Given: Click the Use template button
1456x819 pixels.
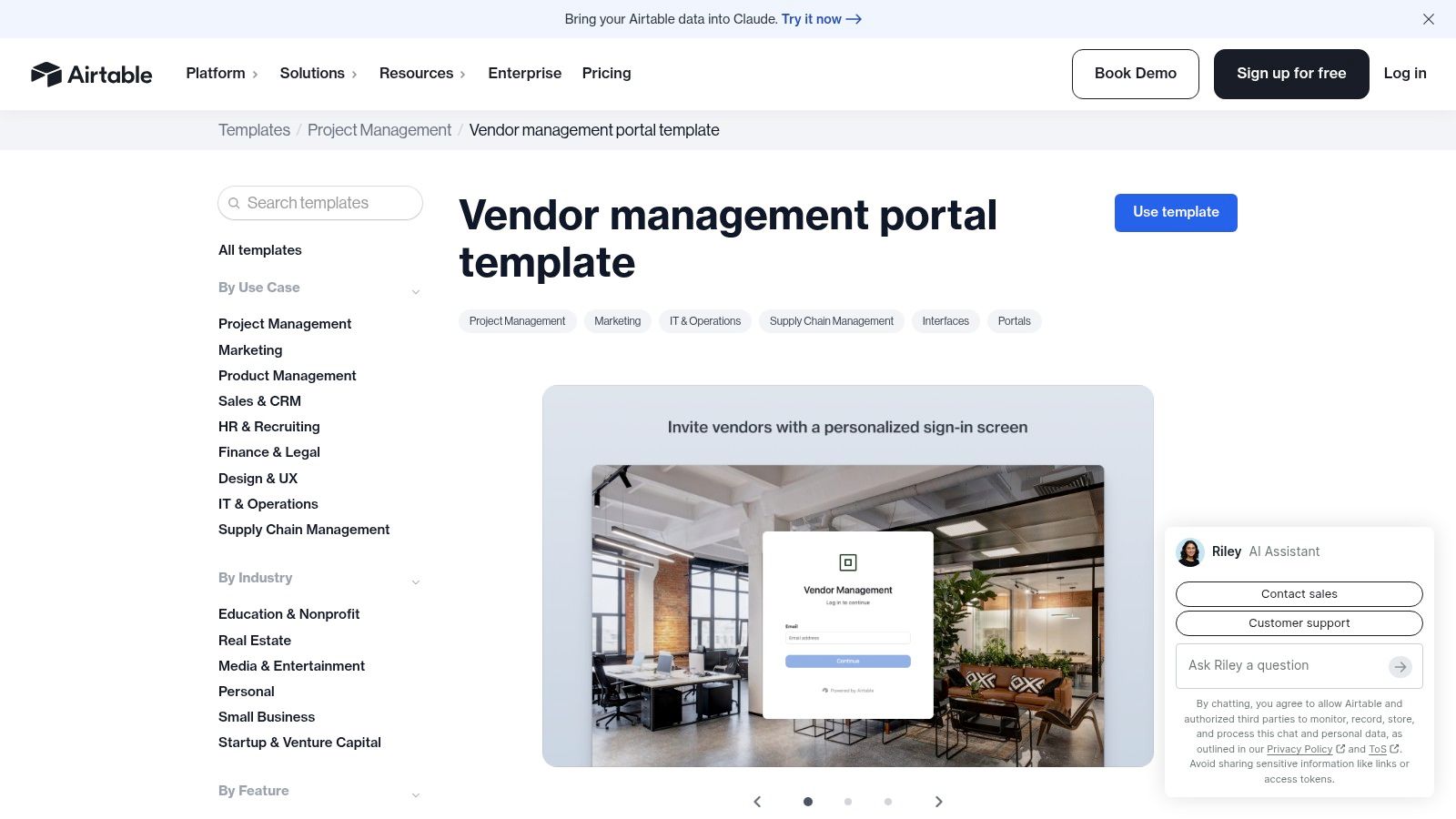Looking at the screenshot, I should click(1176, 213).
